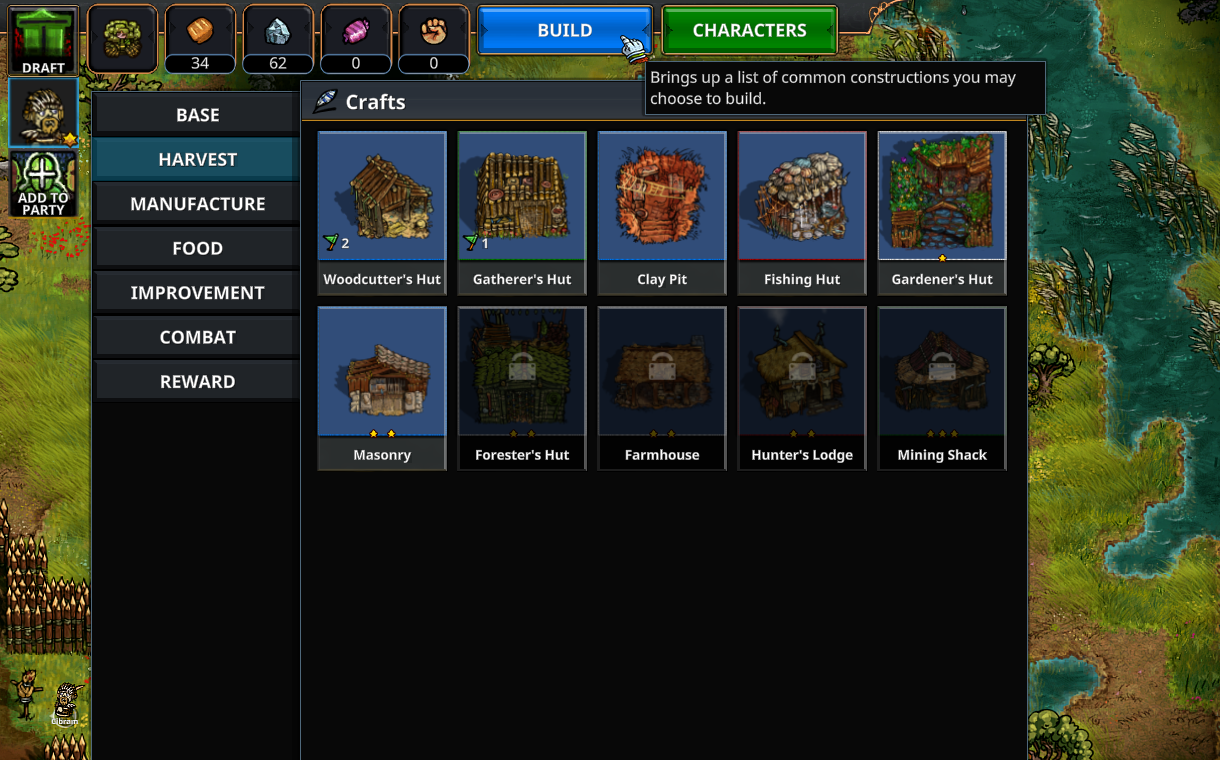The height and width of the screenshot is (760, 1220).
Task: Click the locked Farmhouse tile
Action: [x=662, y=388]
